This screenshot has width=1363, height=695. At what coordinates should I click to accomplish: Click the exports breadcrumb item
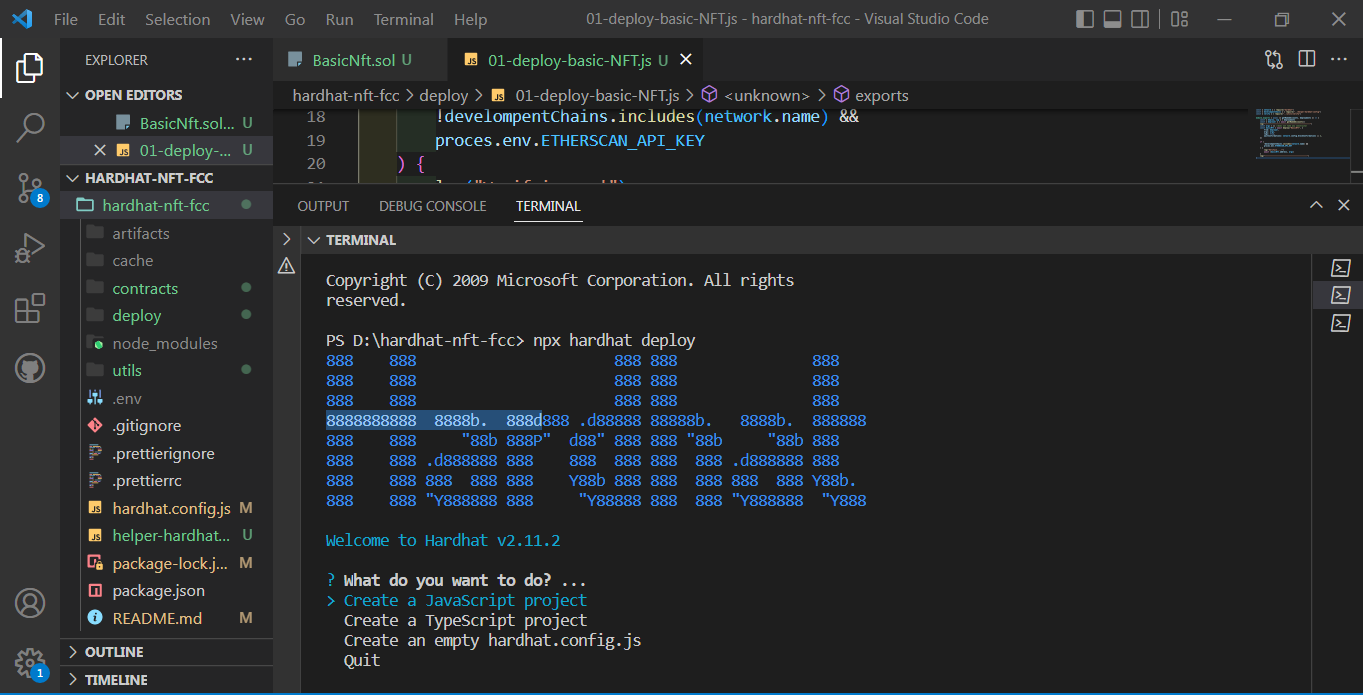coord(882,96)
